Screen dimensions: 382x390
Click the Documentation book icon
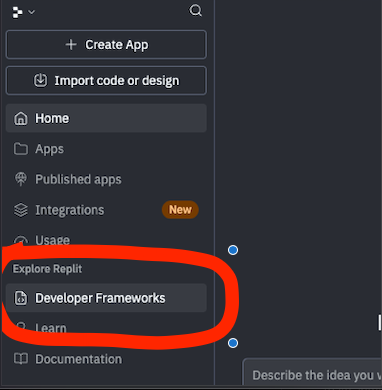point(21,359)
